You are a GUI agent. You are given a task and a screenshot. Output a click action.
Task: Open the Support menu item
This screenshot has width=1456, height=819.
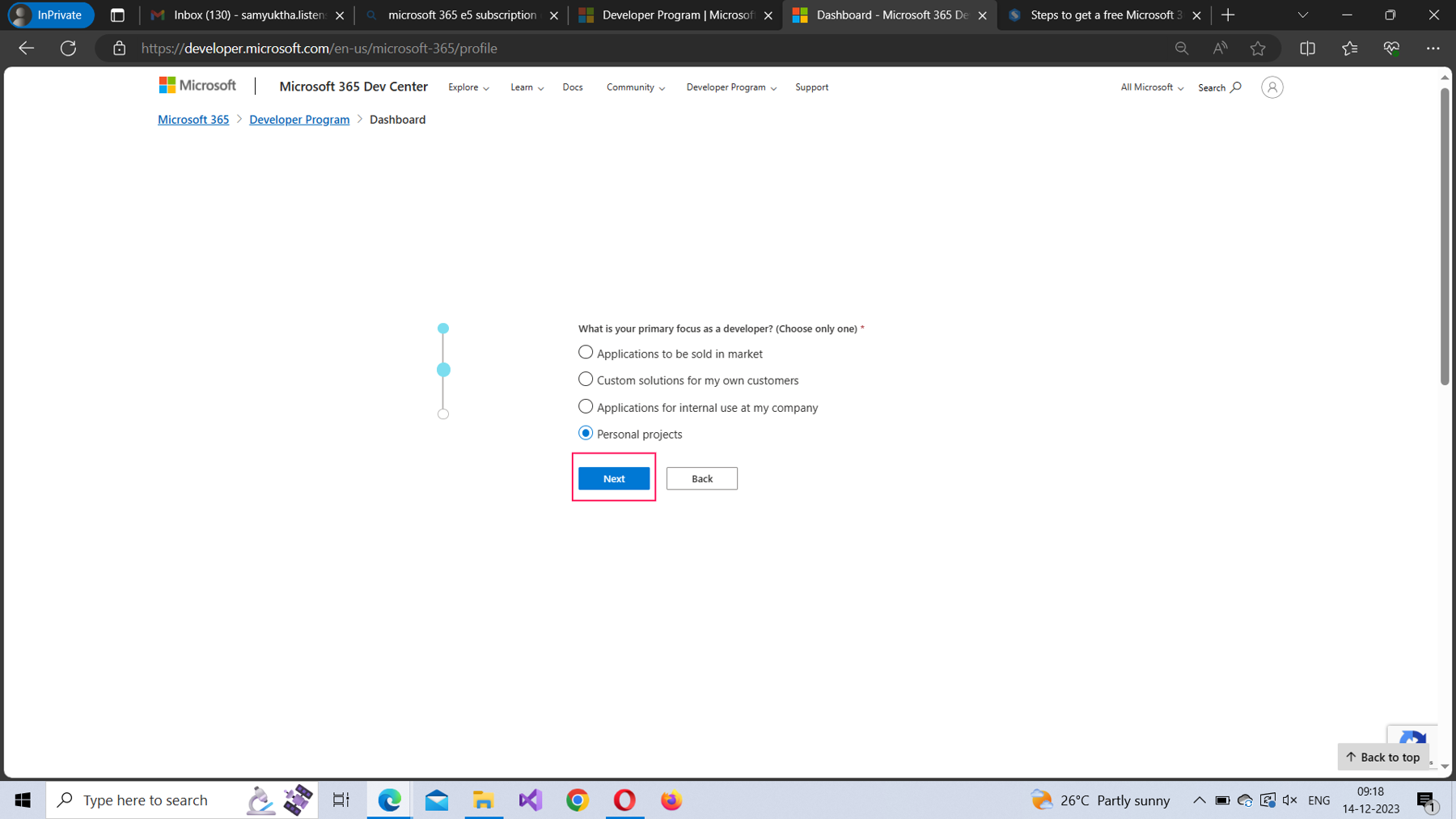[x=811, y=87]
